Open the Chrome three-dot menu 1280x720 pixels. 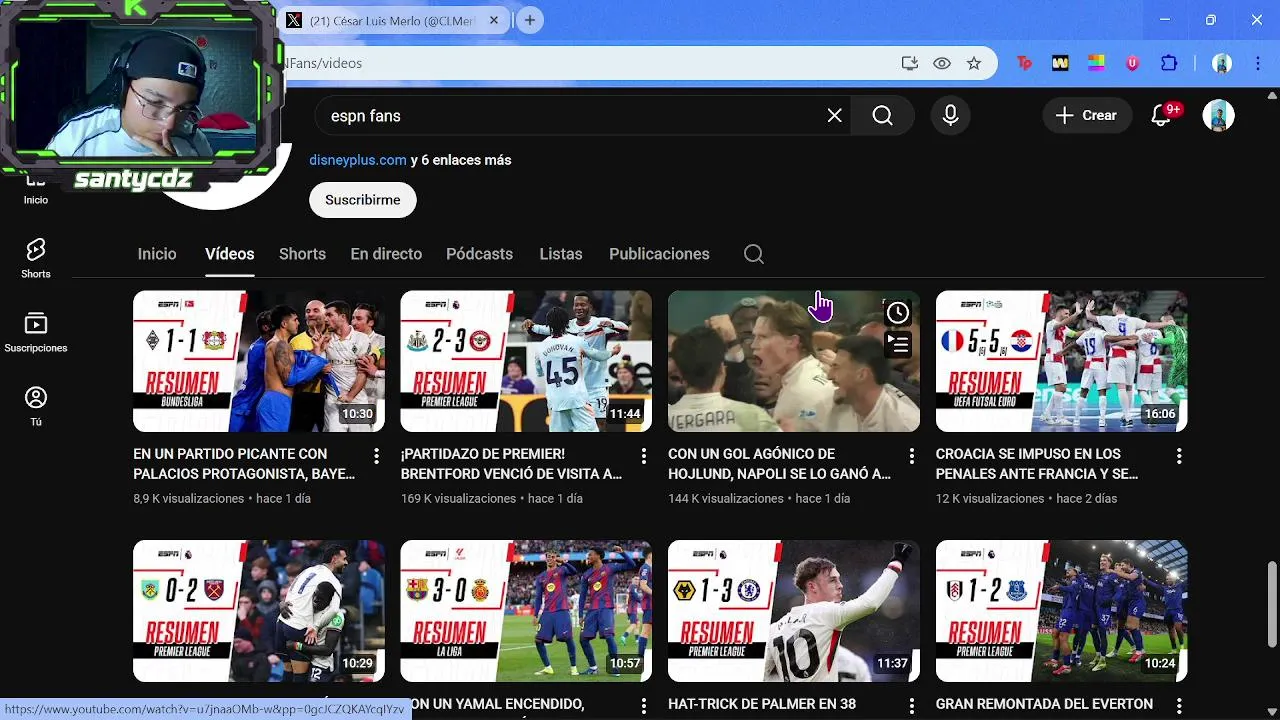[1258, 63]
